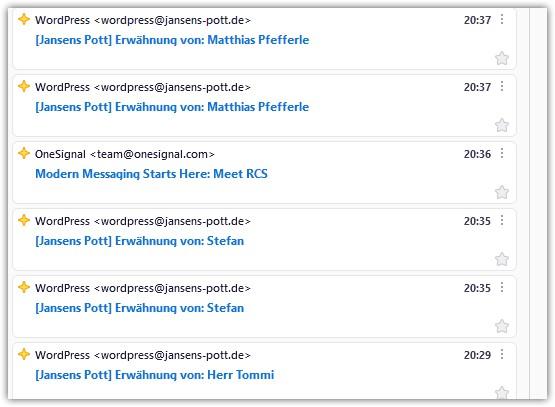Open more options for first 20:37 email
The height and width of the screenshot is (407, 555).
(x=502, y=19)
